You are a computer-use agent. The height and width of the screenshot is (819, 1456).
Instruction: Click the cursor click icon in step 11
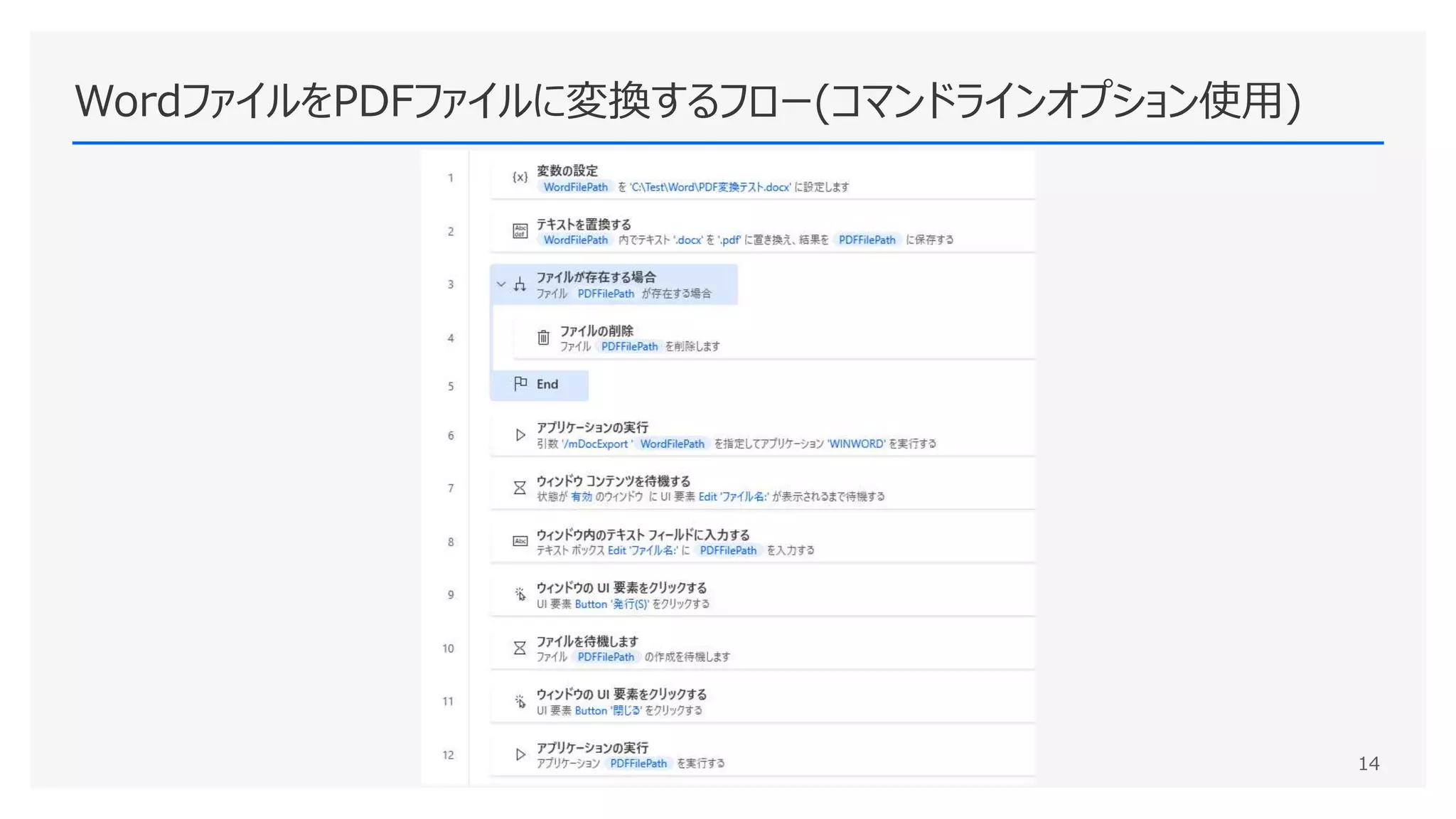520,702
